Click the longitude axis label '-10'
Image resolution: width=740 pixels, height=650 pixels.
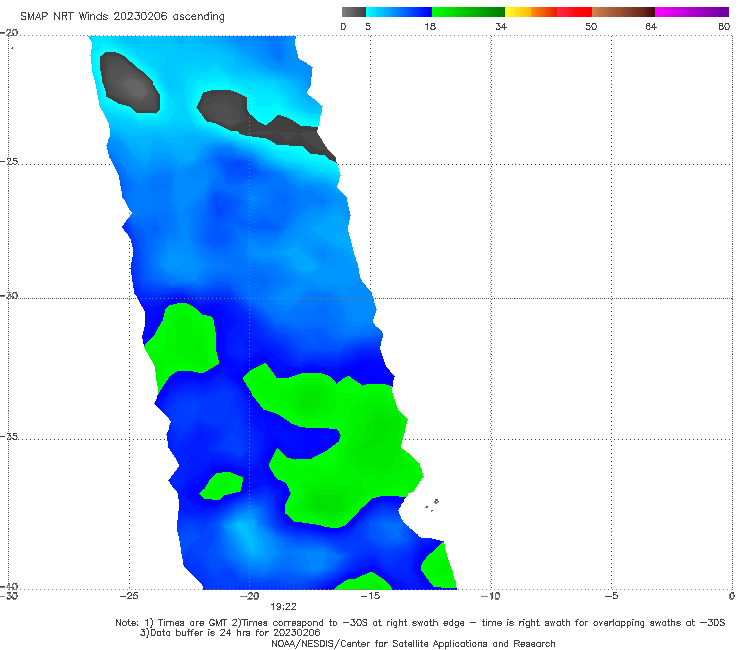(x=490, y=596)
